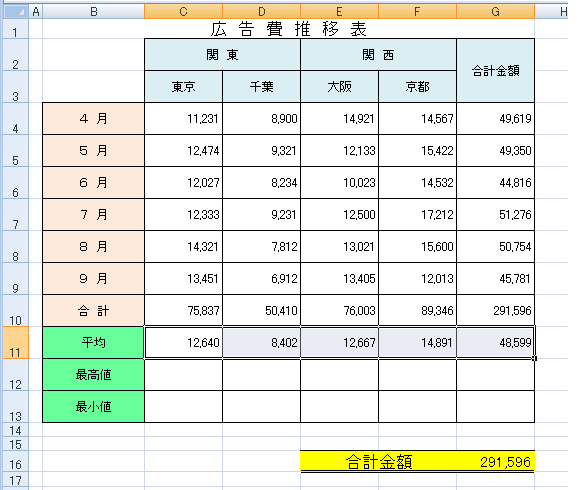Click the 関西 header cell
577x490 pixels.
(378, 54)
